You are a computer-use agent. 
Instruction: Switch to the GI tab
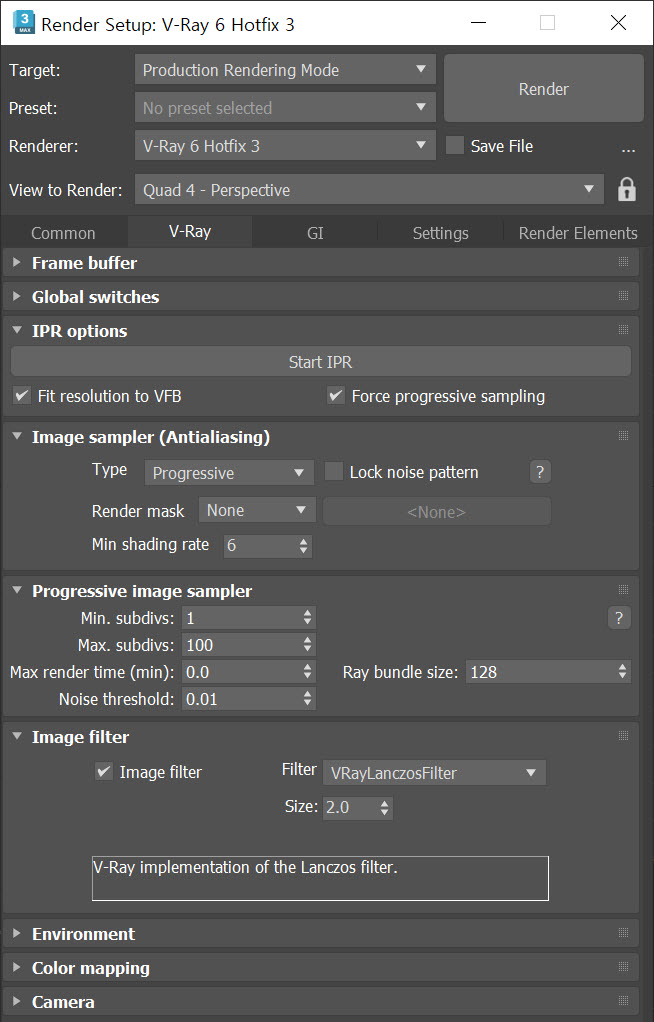pos(315,233)
